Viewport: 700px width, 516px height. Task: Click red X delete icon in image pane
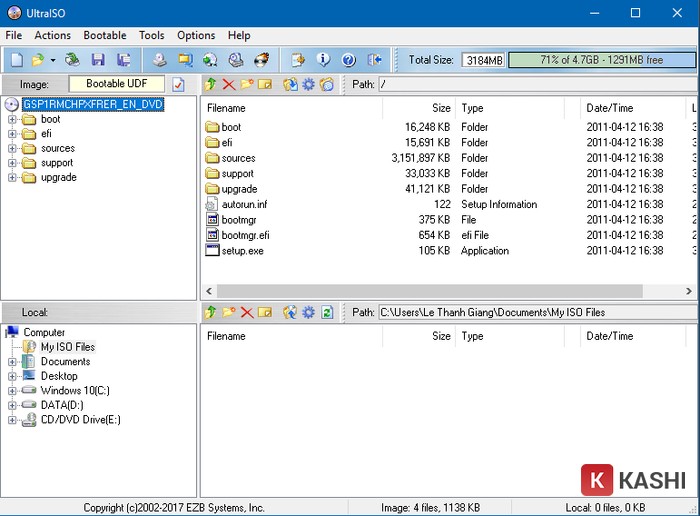point(229,85)
